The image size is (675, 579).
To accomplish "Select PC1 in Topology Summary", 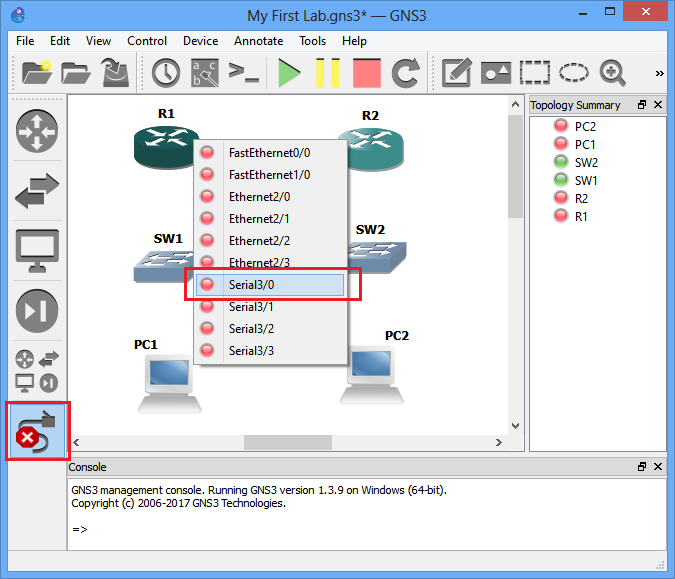I will tap(585, 144).
